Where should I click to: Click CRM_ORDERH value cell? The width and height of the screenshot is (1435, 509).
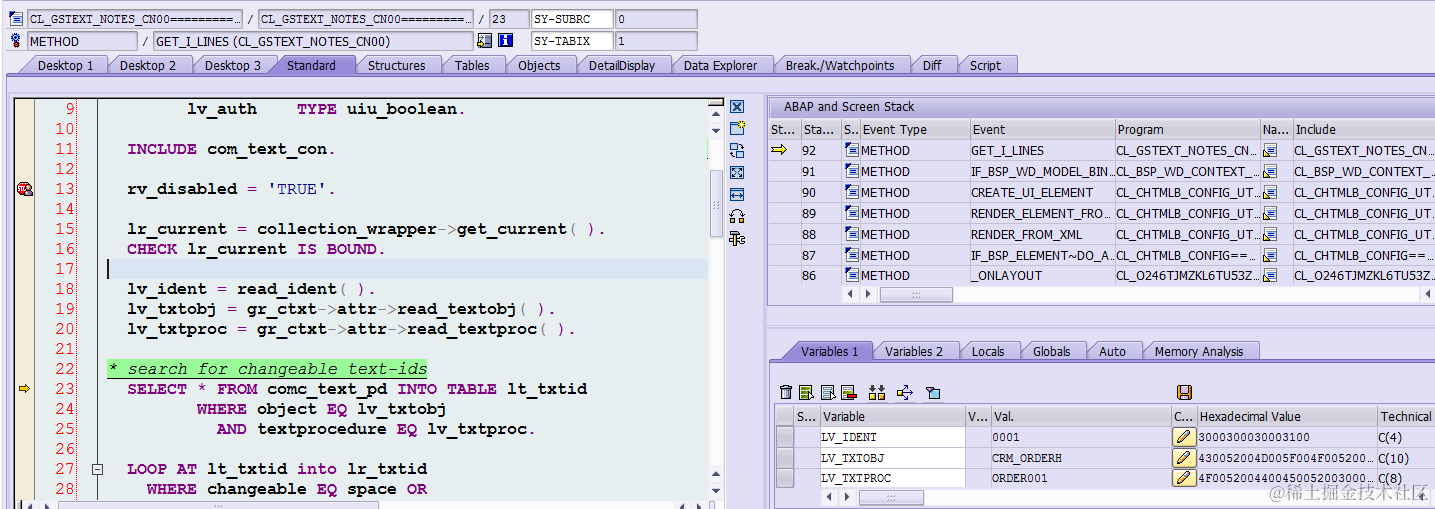point(1080,458)
